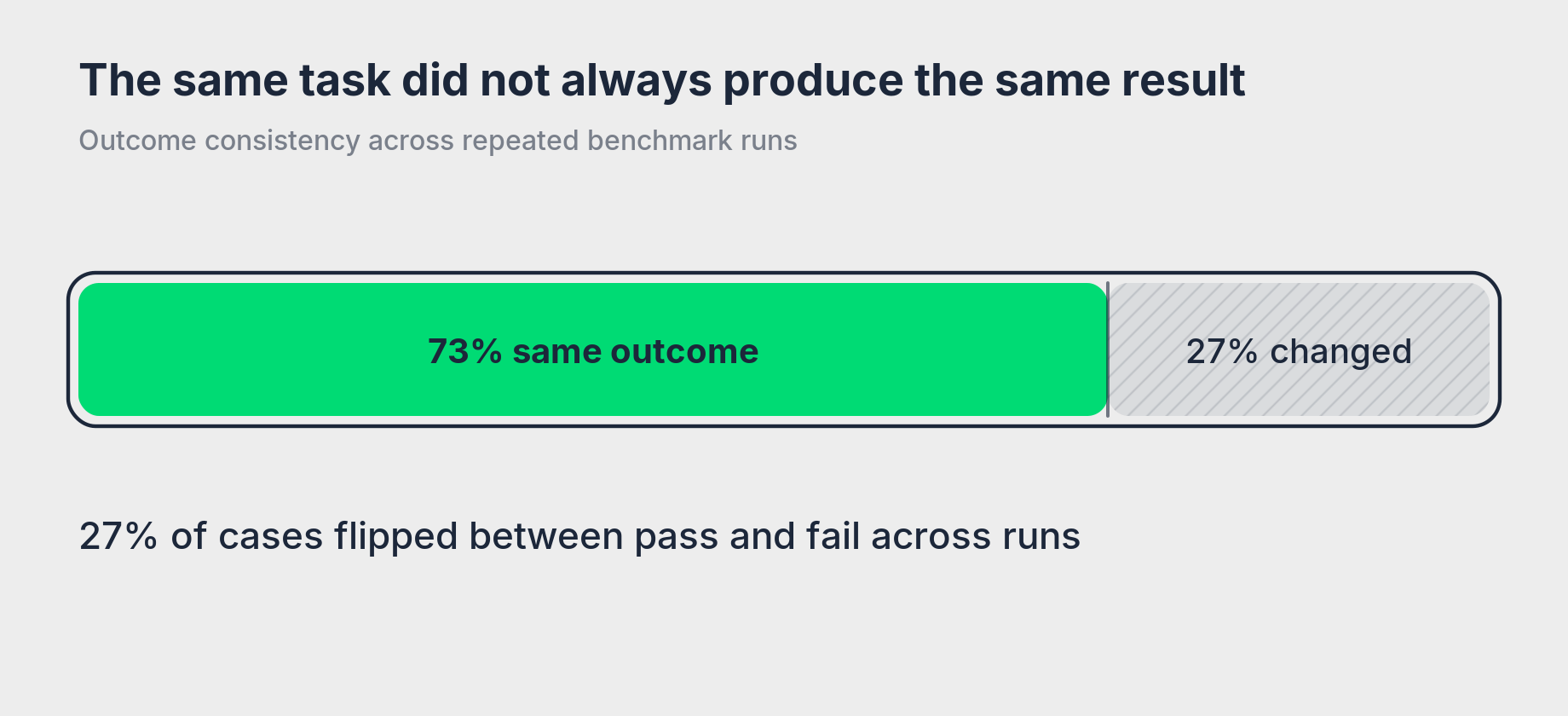
Task: Click the green same-outcome bar segment
Action: click(593, 349)
